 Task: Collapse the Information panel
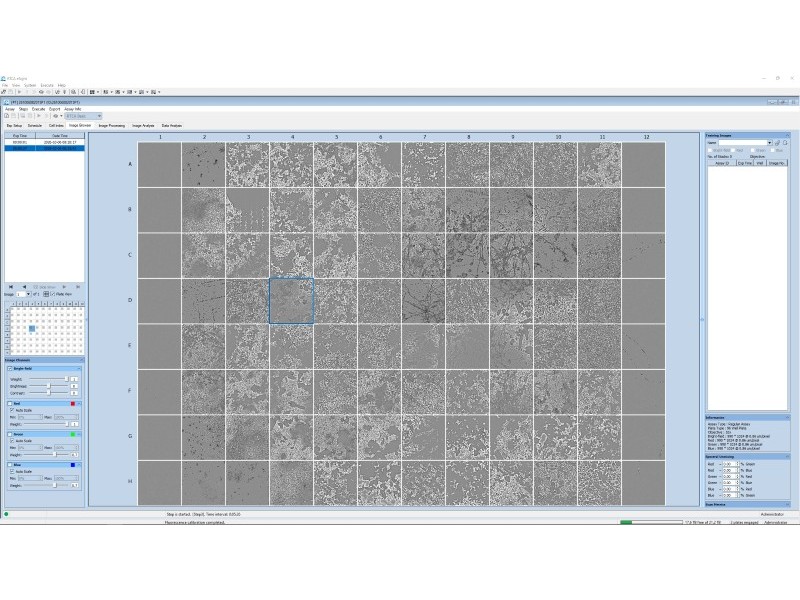coord(787,417)
